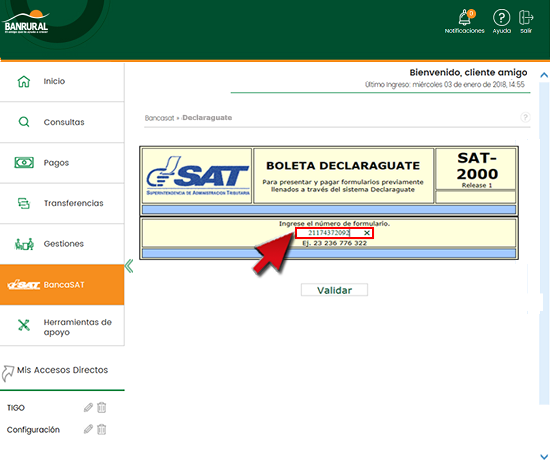This screenshot has width=550, height=472.
Task: Click the form number input field
Action: click(334, 233)
